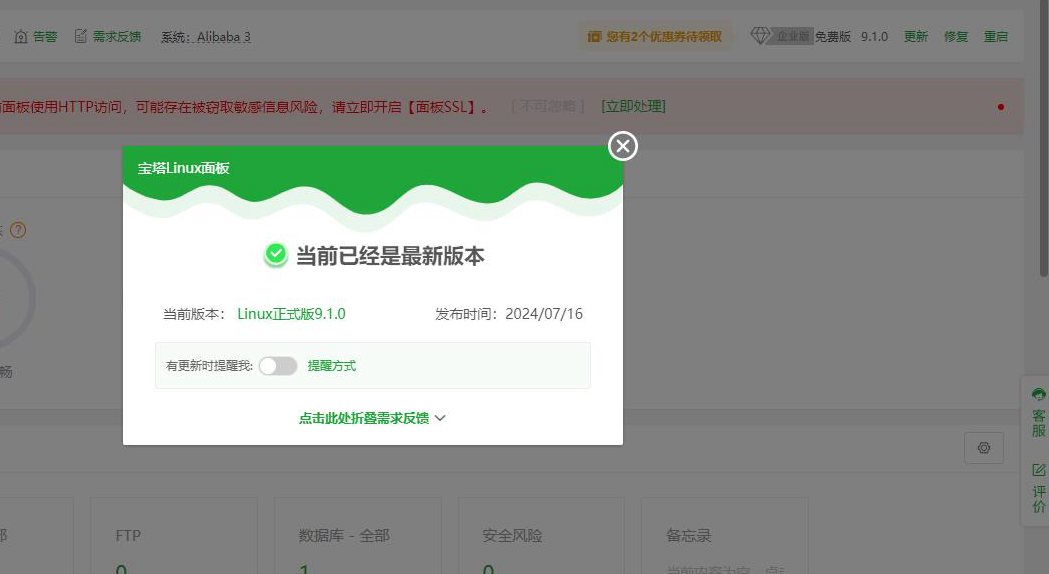Image resolution: width=1049 pixels, height=574 pixels.
Task: Open the FTP overview card
Action: pos(174,535)
